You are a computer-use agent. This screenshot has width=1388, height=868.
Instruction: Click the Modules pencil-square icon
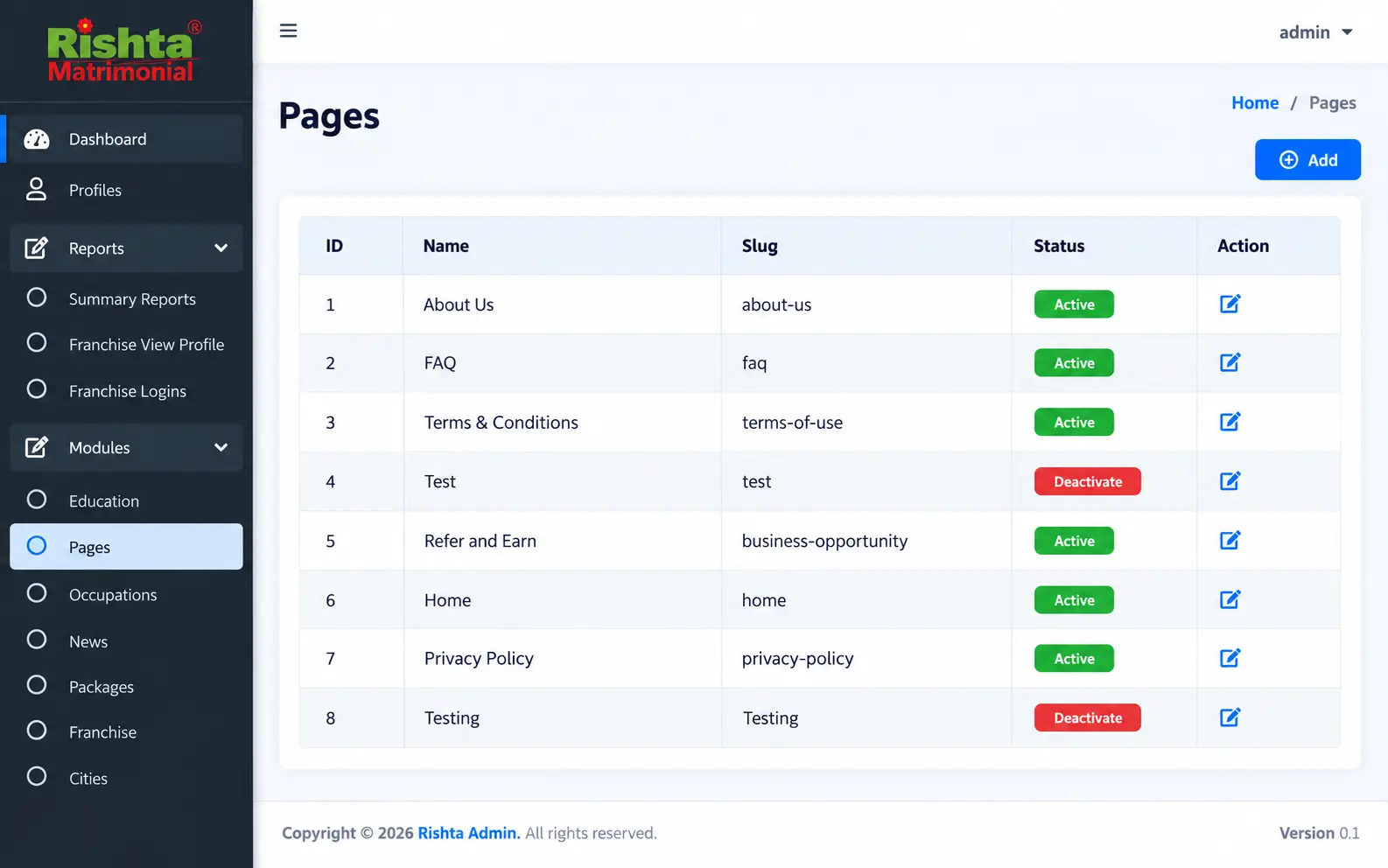(x=36, y=448)
